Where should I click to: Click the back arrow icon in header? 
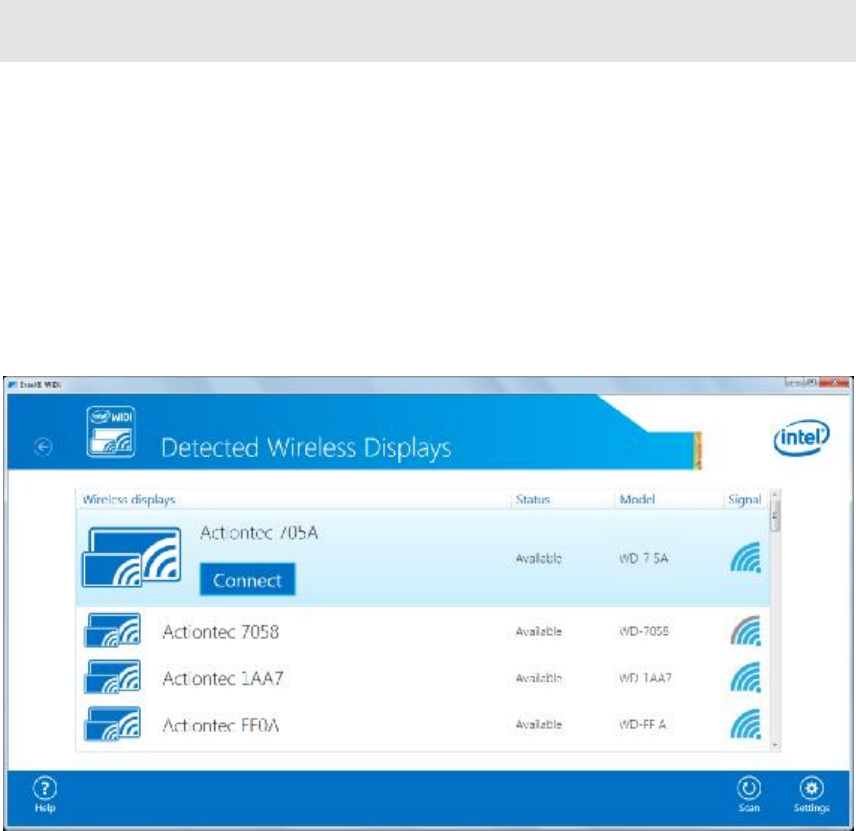[x=43, y=447]
